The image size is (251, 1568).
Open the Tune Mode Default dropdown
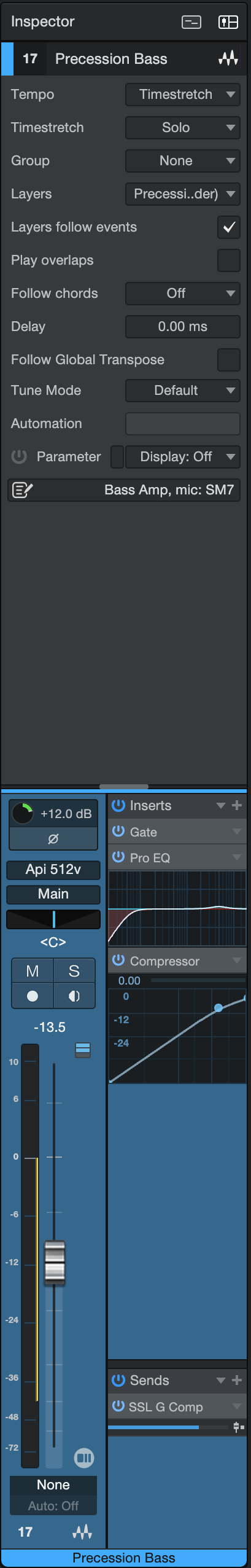(x=183, y=391)
